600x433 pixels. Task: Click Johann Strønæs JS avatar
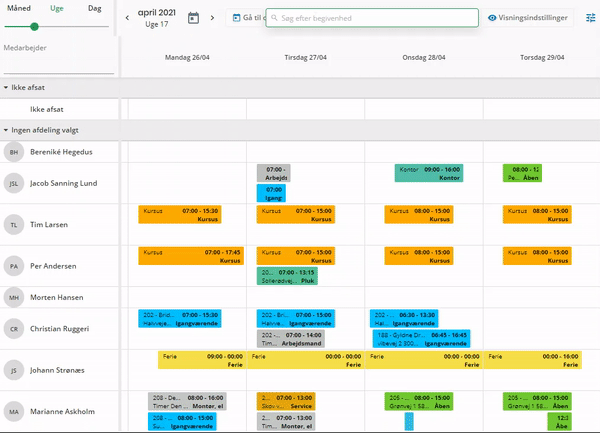click(x=14, y=369)
